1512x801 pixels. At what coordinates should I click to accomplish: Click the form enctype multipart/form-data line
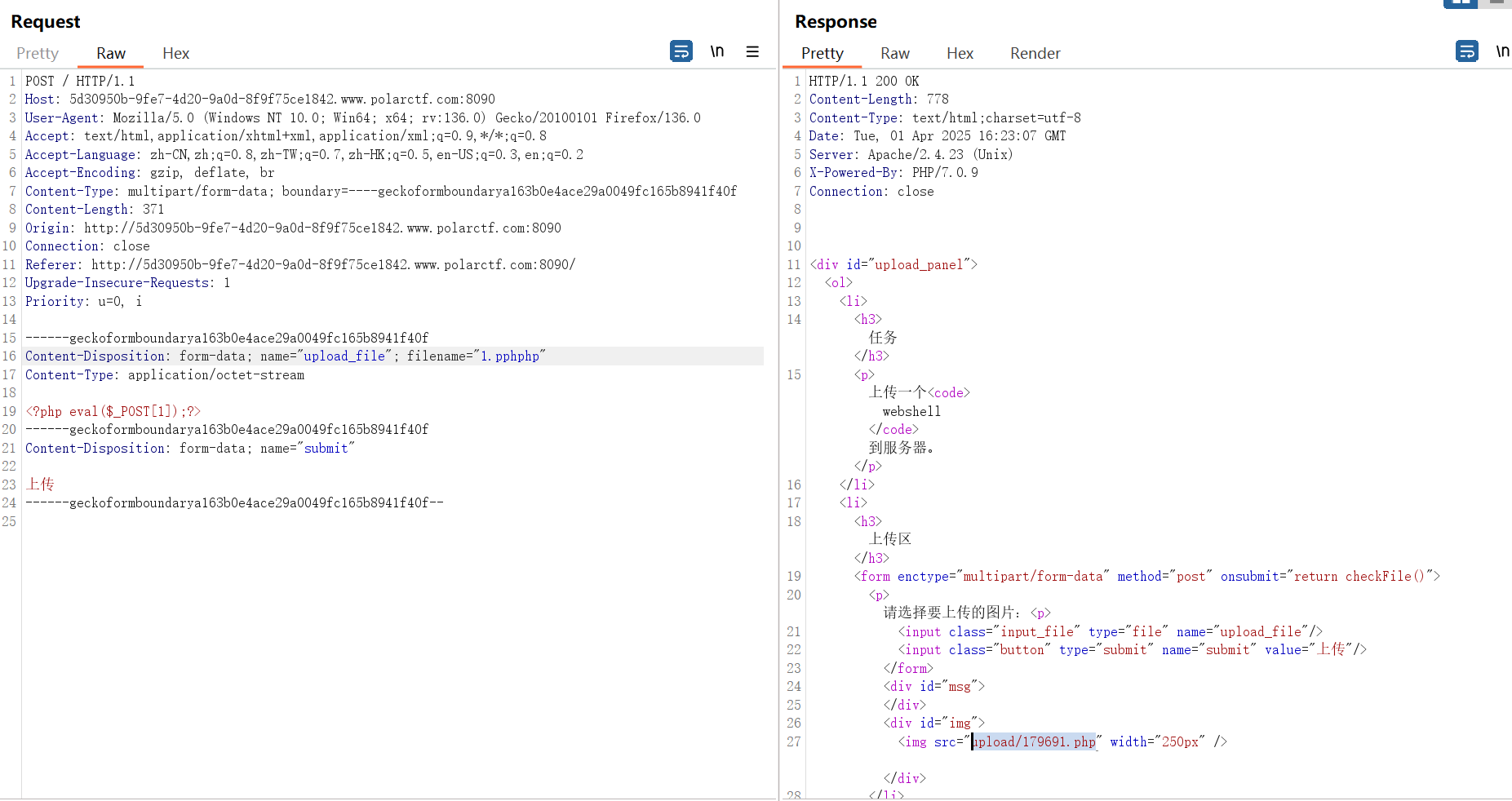tap(1147, 577)
